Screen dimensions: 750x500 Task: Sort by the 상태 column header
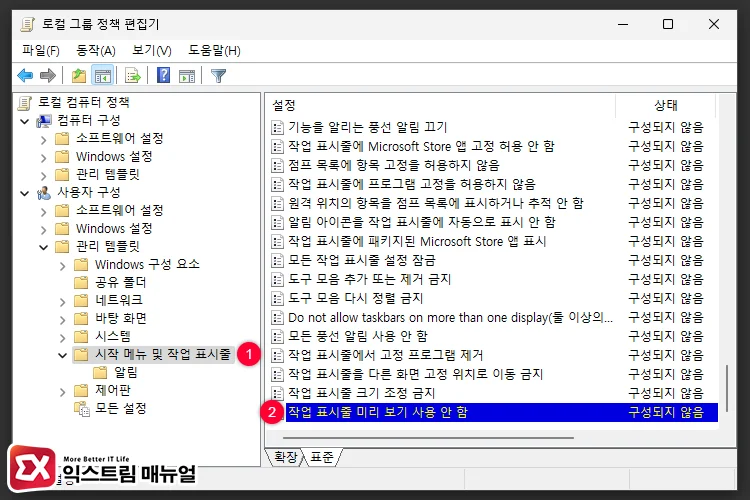click(x=665, y=105)
